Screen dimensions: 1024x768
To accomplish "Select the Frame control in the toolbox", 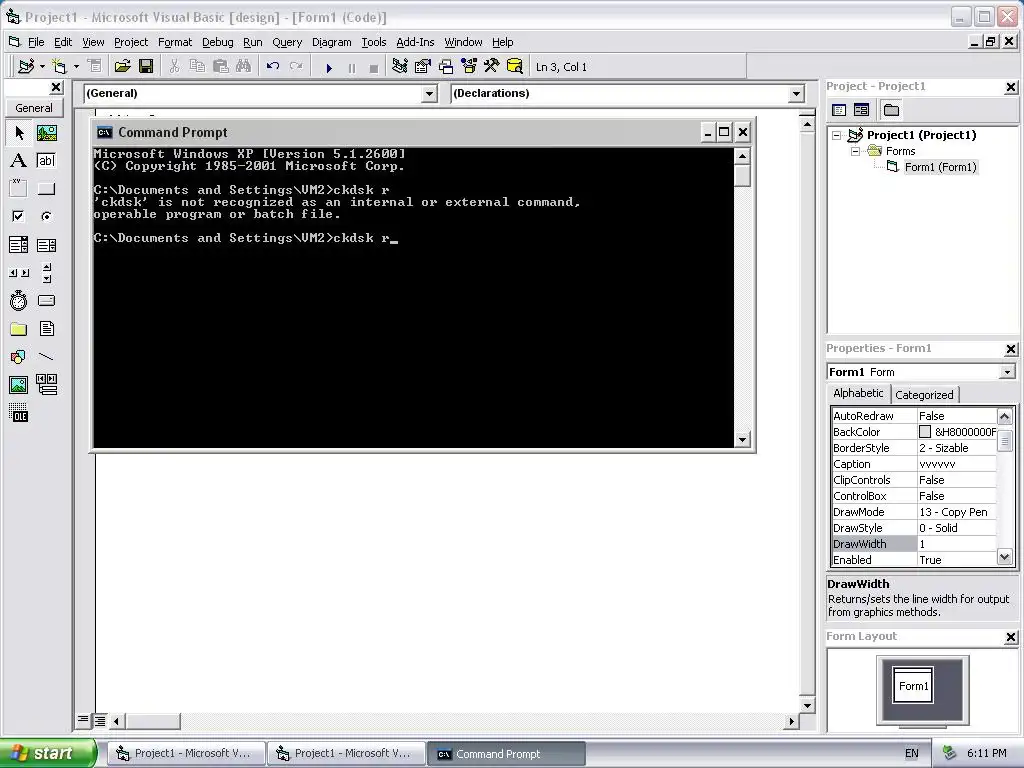I will [19, 189].
